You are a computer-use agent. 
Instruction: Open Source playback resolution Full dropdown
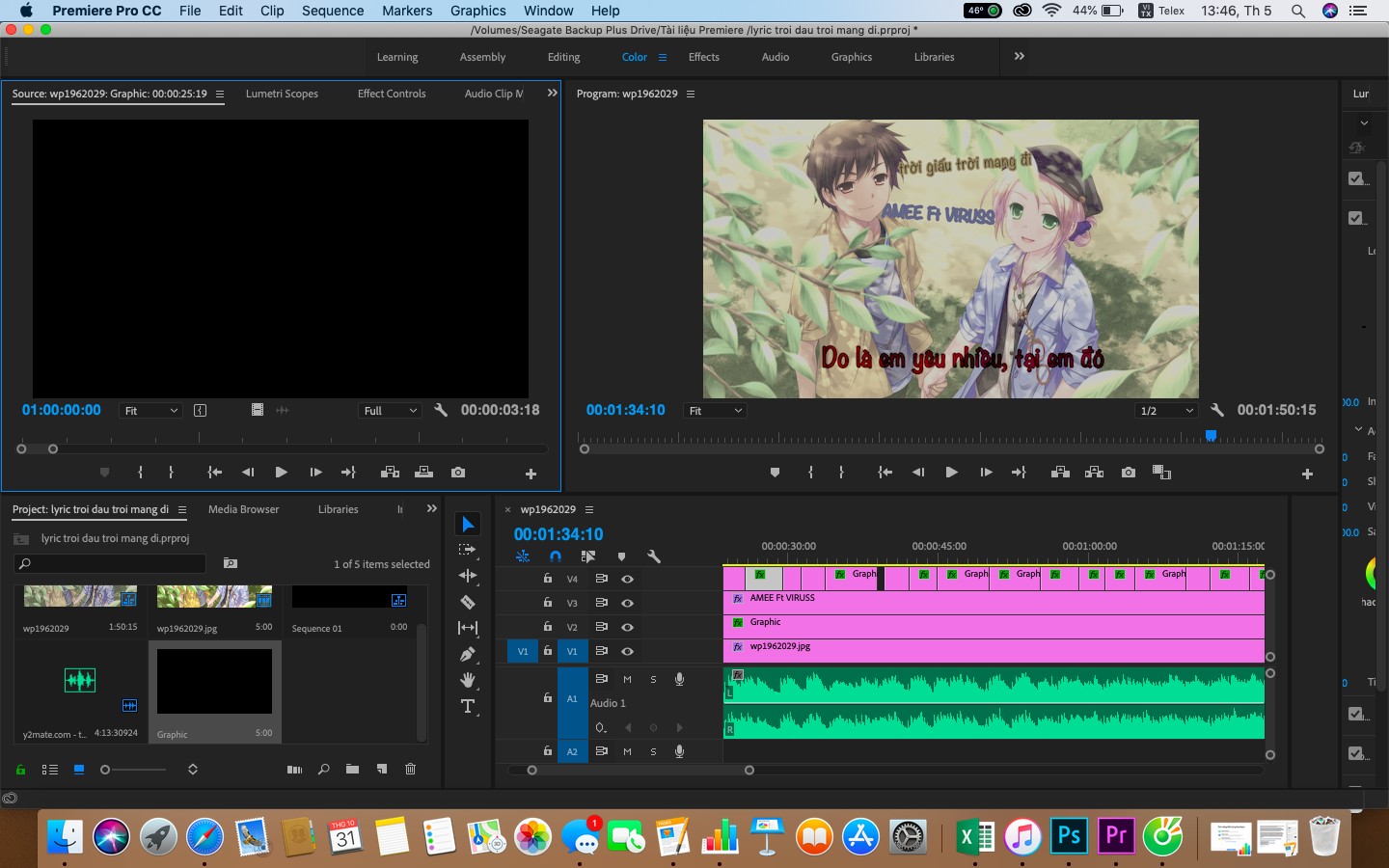pos(390,411)
